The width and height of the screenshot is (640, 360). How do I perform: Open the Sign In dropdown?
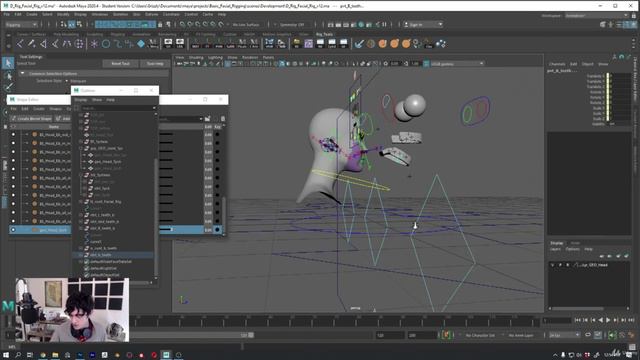coord(423,24)
